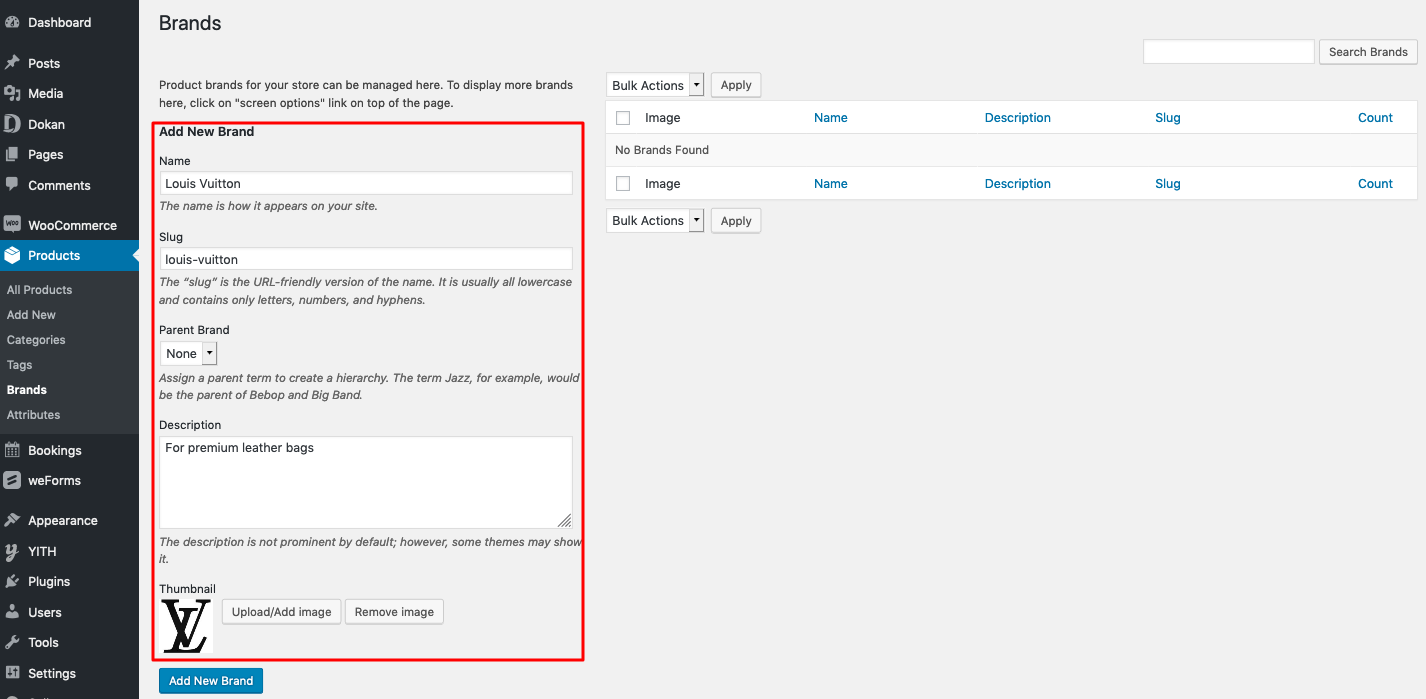Screen dimensions: 1426x699
Task: Click the Dashboard gauge icon
Action: (x=12, y=22)
